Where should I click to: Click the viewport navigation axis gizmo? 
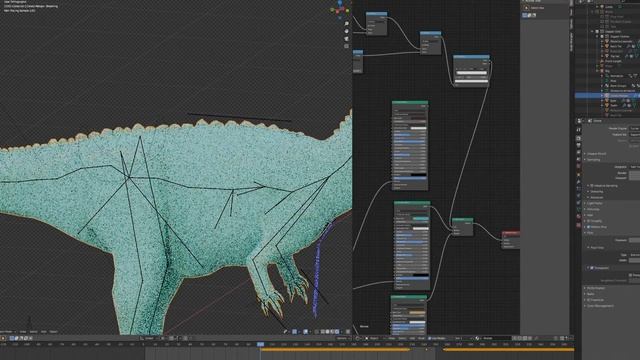point(340,9)
